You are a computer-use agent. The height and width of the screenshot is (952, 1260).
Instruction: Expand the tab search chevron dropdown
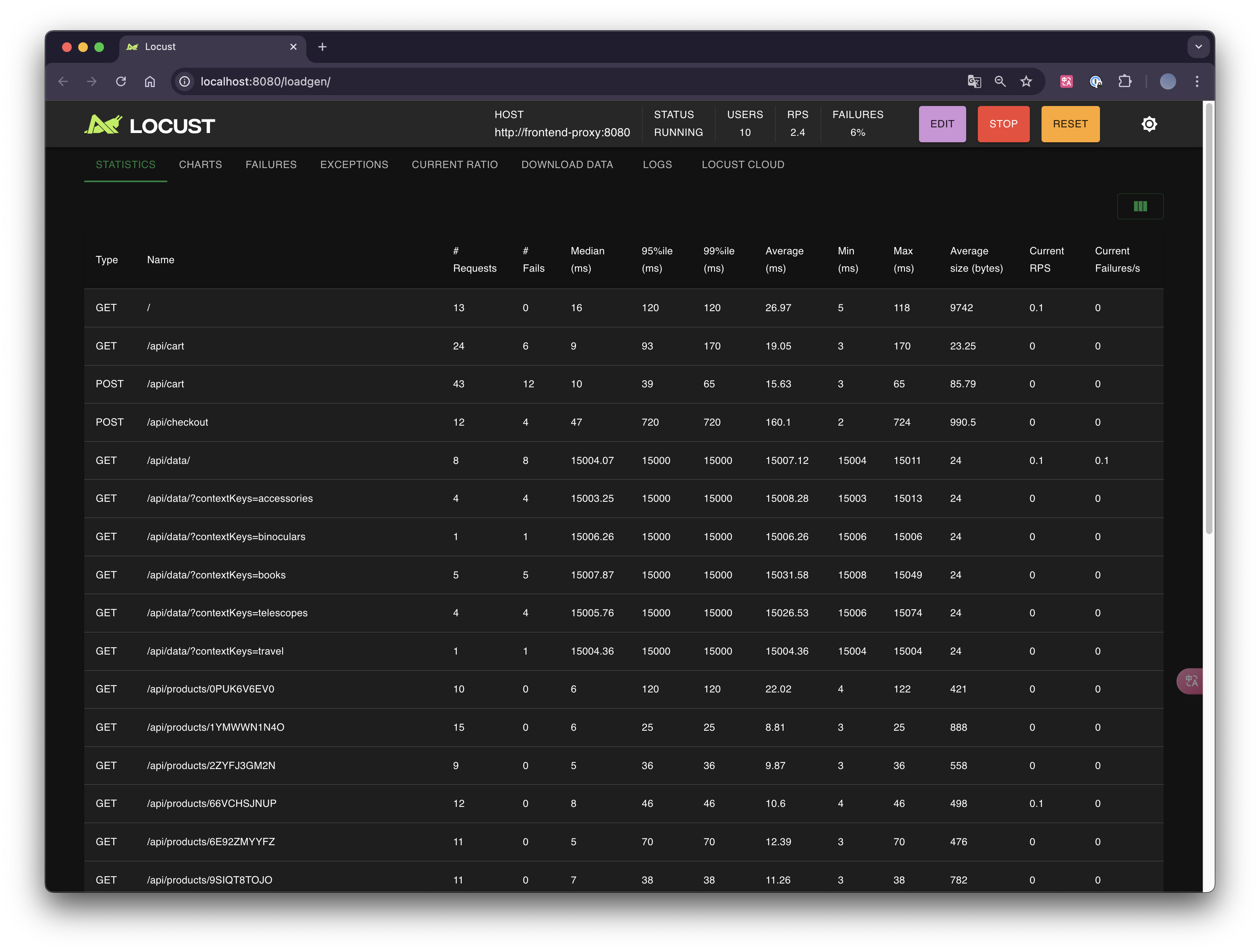click(x=1198, y=47)
